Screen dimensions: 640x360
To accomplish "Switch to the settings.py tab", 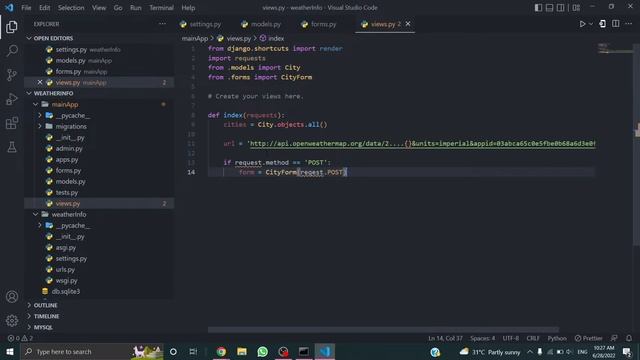I will pos(200,24).
